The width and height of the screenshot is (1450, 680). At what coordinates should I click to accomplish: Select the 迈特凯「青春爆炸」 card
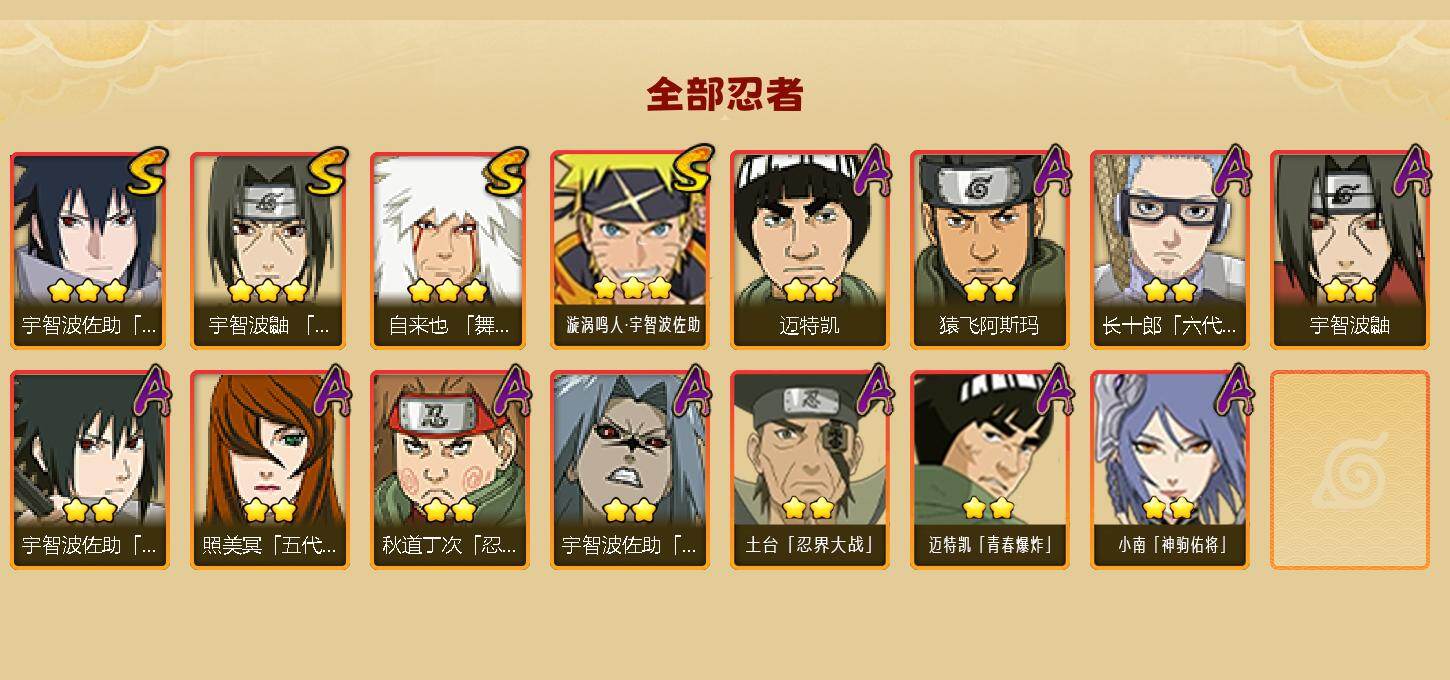pyautogui.click(x=989, y=470)
